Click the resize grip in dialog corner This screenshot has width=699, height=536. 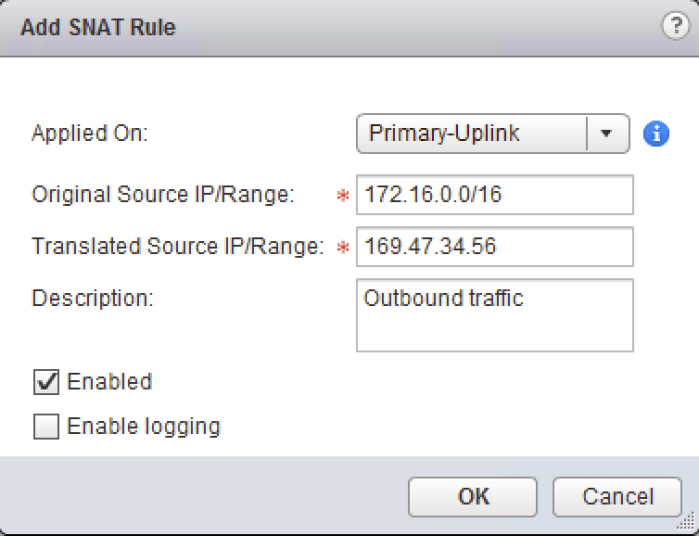tap(685, 522)
